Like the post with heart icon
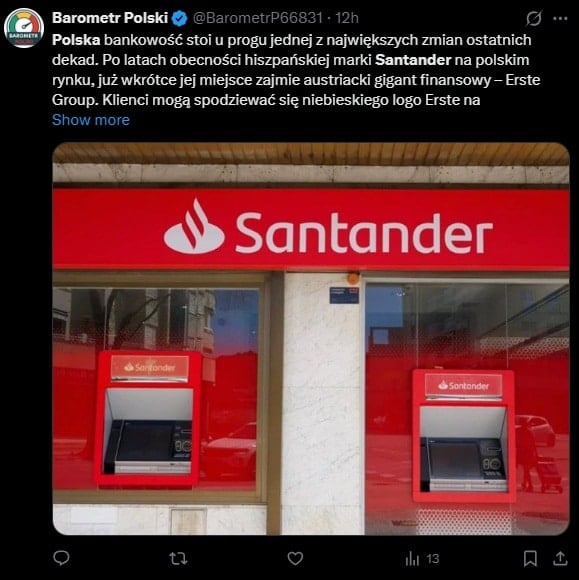The width and height of the screenshot is (579, 580). click(x=295, y=558)
